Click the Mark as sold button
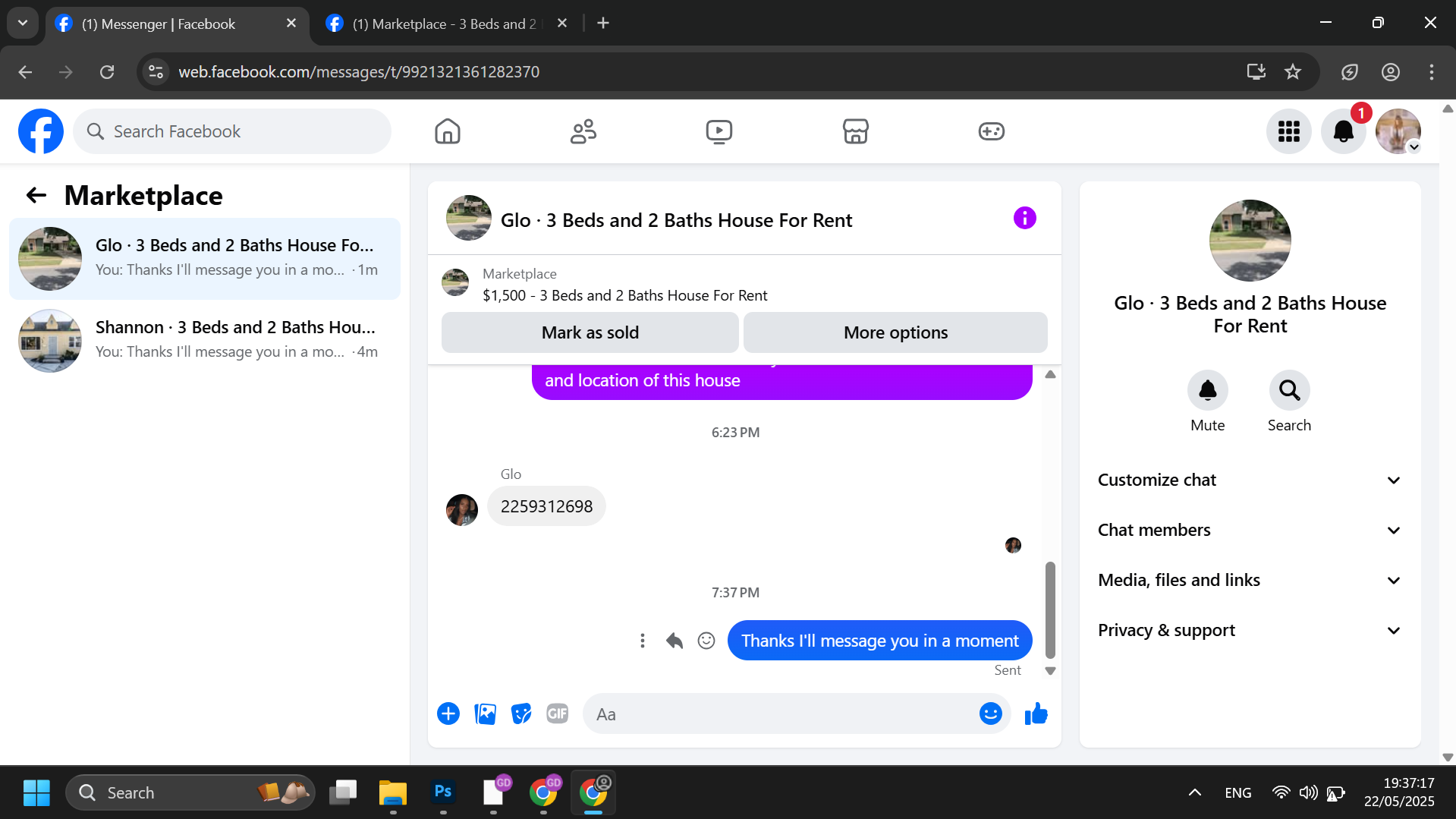This screenshot has height=819, width=1456. [x=590, y=332]
